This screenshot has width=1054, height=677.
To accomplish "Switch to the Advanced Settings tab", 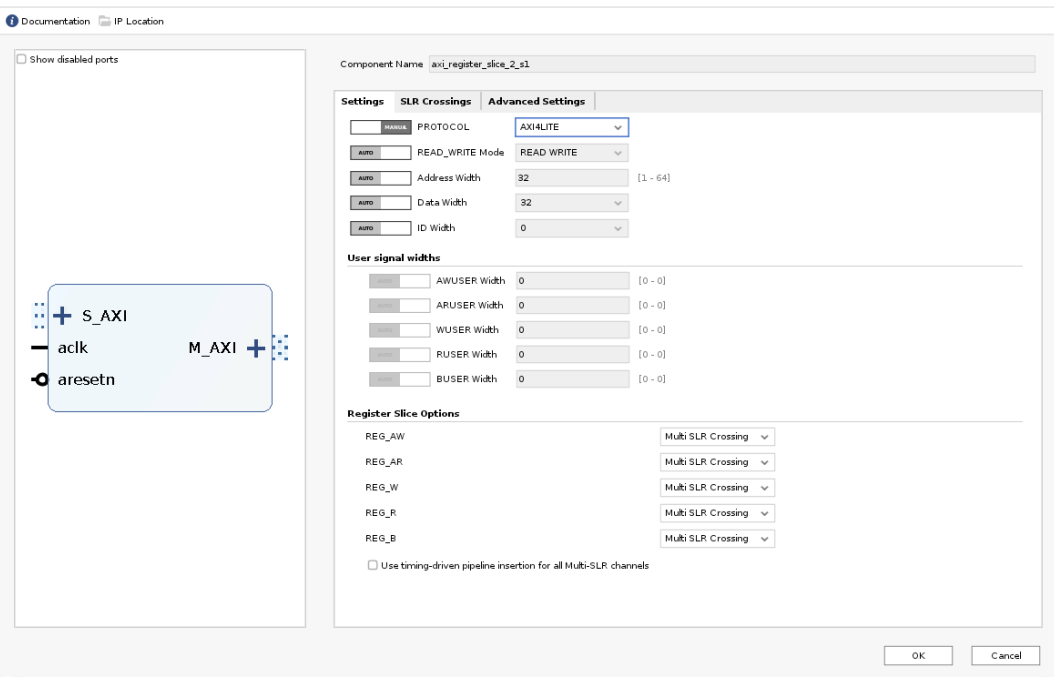I will coord(536,101).
